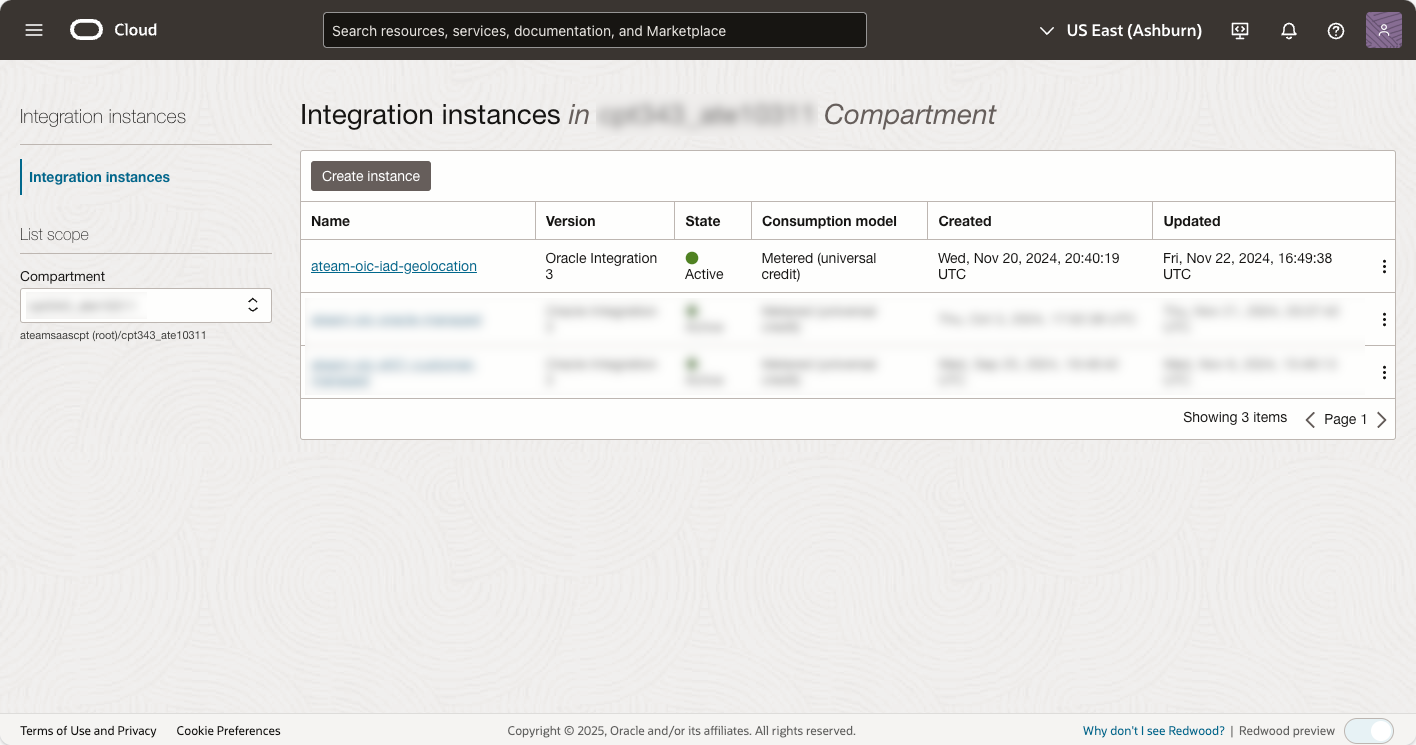Open the hamburger navigation menu
1416x745 pixels.
tap(34, 30)
